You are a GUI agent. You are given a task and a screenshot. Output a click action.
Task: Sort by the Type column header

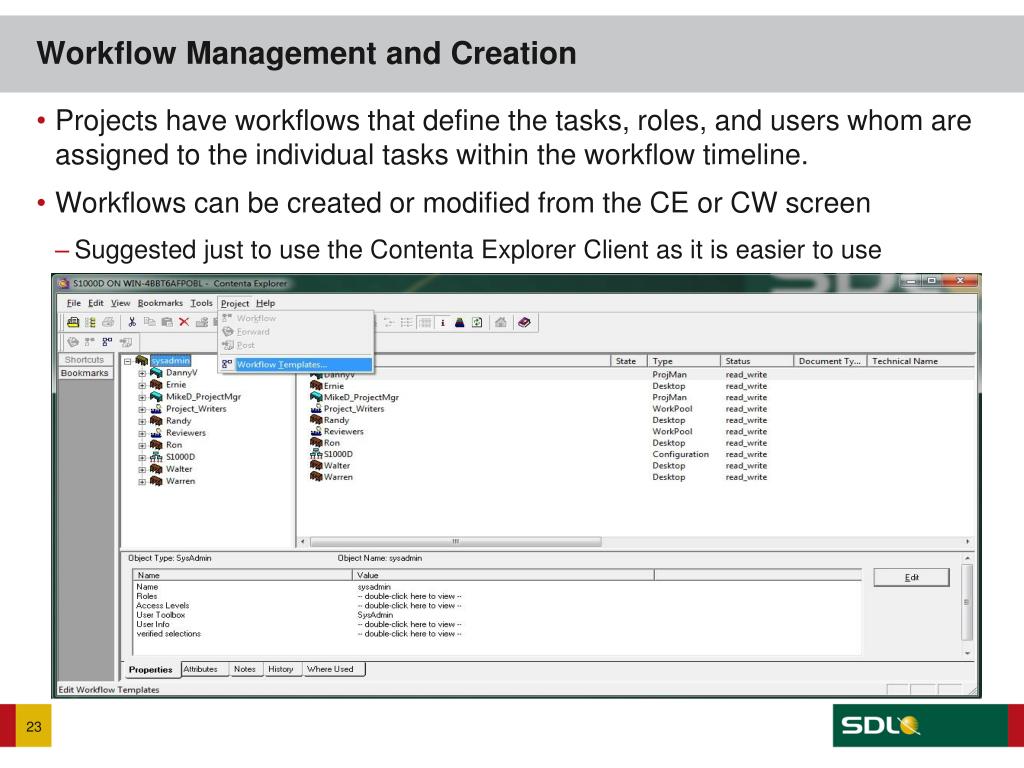pyautogui.click(x=683, y=361)
